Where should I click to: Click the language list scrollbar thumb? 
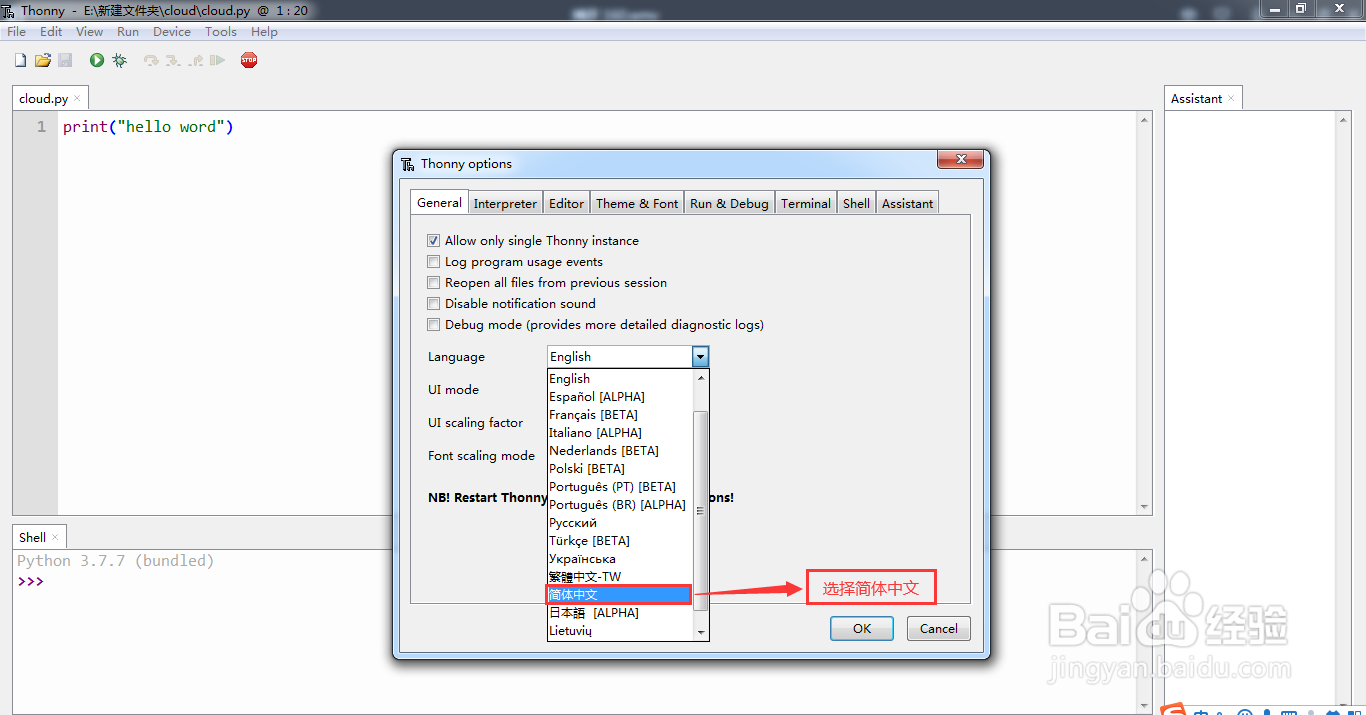coord(701,510)
